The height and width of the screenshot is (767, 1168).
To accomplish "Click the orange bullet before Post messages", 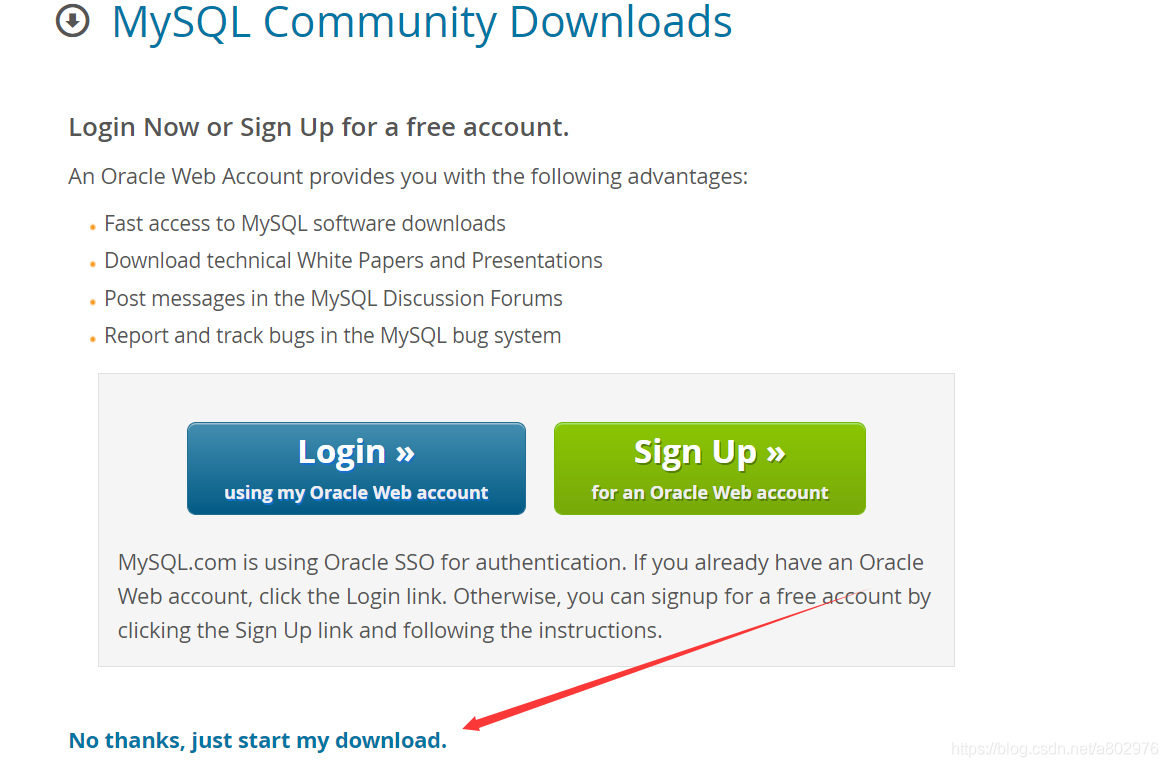I will 92,302.
